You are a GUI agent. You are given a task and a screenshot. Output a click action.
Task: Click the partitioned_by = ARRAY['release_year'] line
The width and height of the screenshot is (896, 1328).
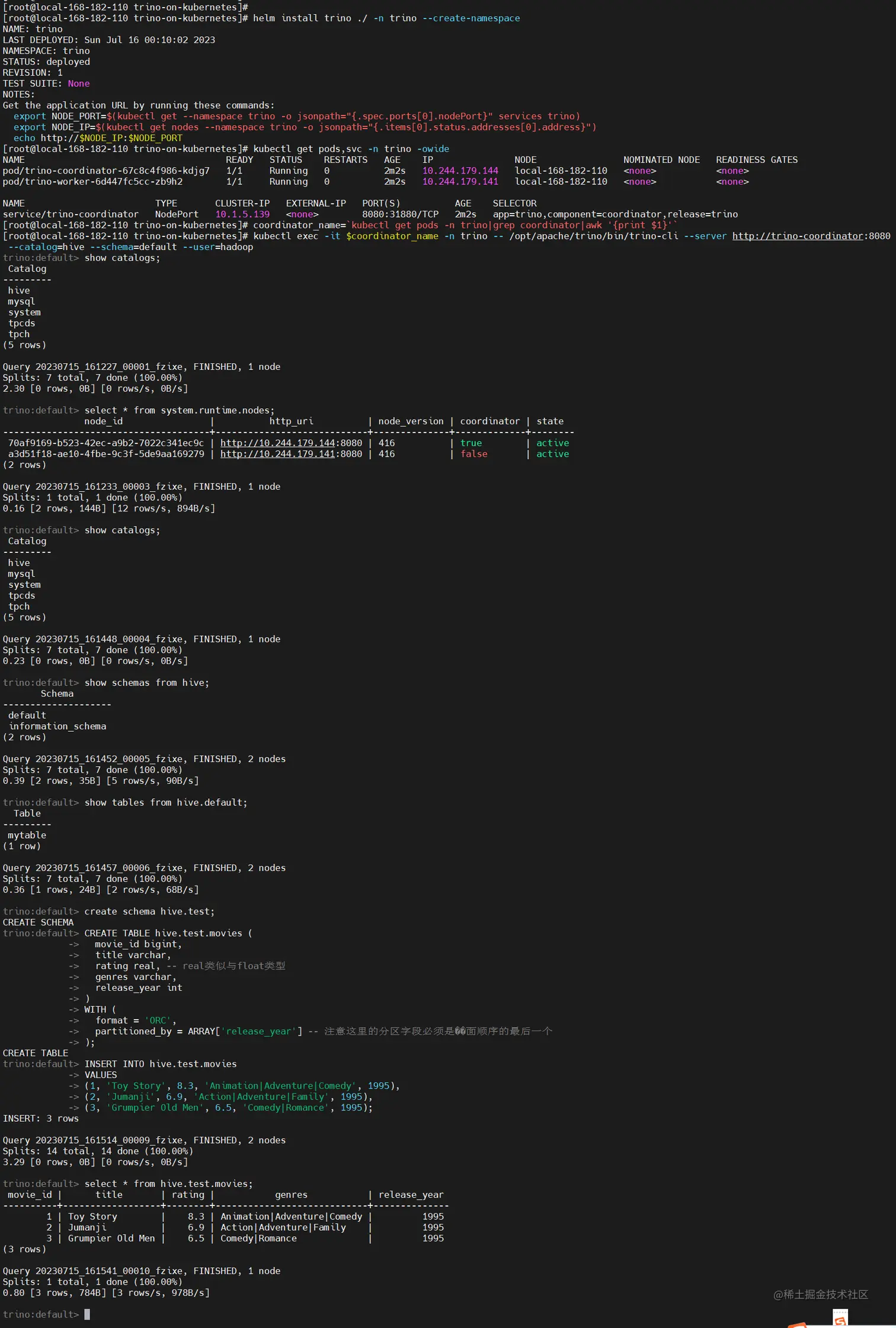(x=199, y=1031)
